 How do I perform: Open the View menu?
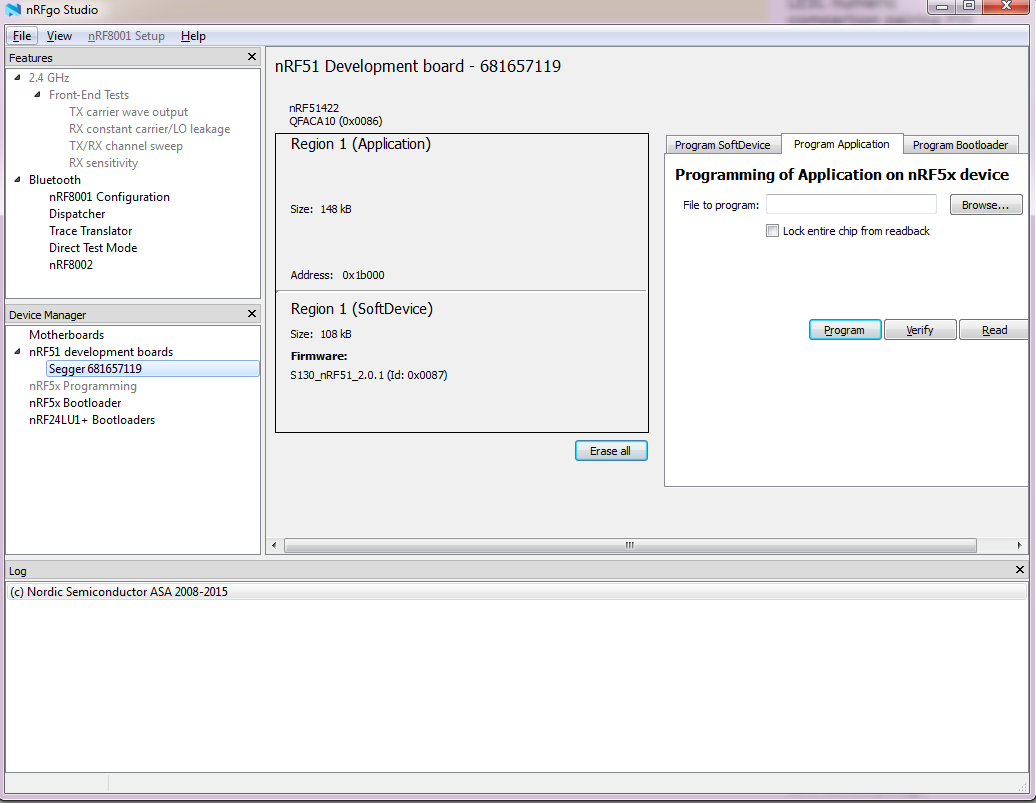click(59, 36)
